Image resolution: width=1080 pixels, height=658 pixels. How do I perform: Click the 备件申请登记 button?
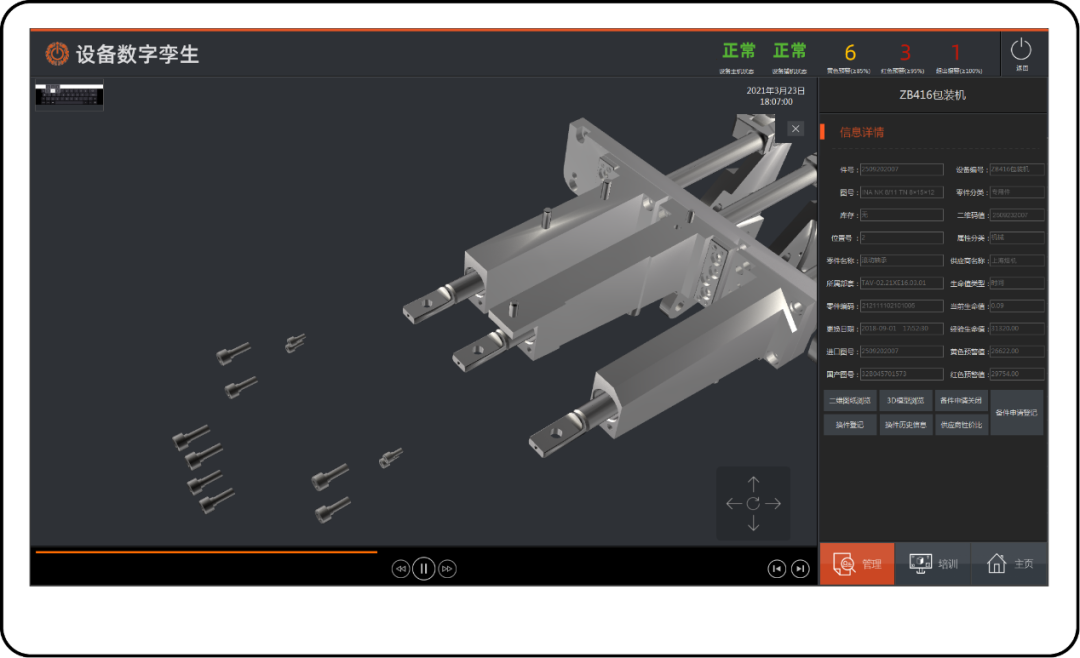[x=1017, y=413]
